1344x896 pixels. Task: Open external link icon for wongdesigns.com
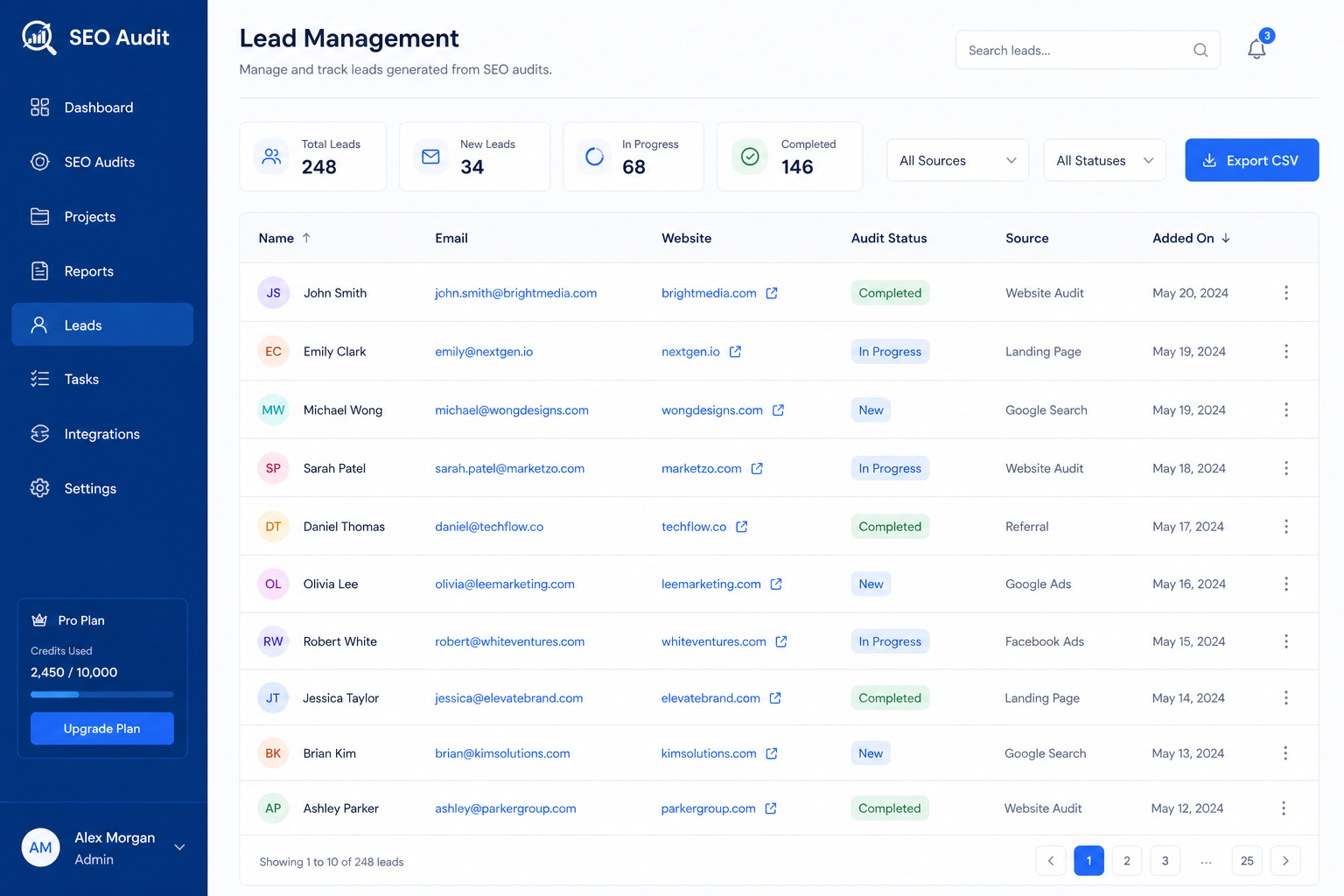[x=778, y=410]
